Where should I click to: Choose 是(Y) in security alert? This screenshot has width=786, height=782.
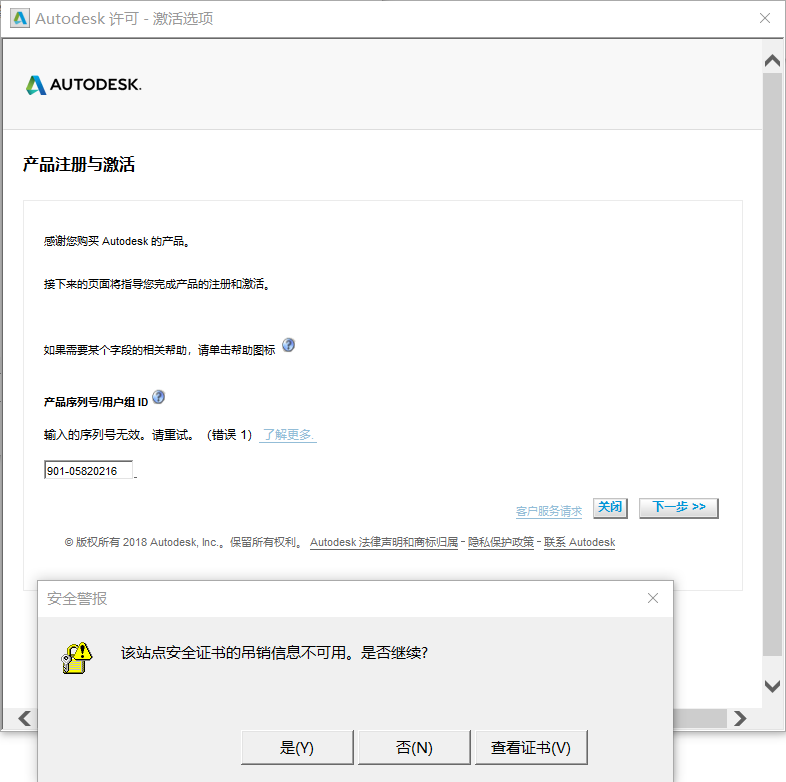[x=297, y=747]
